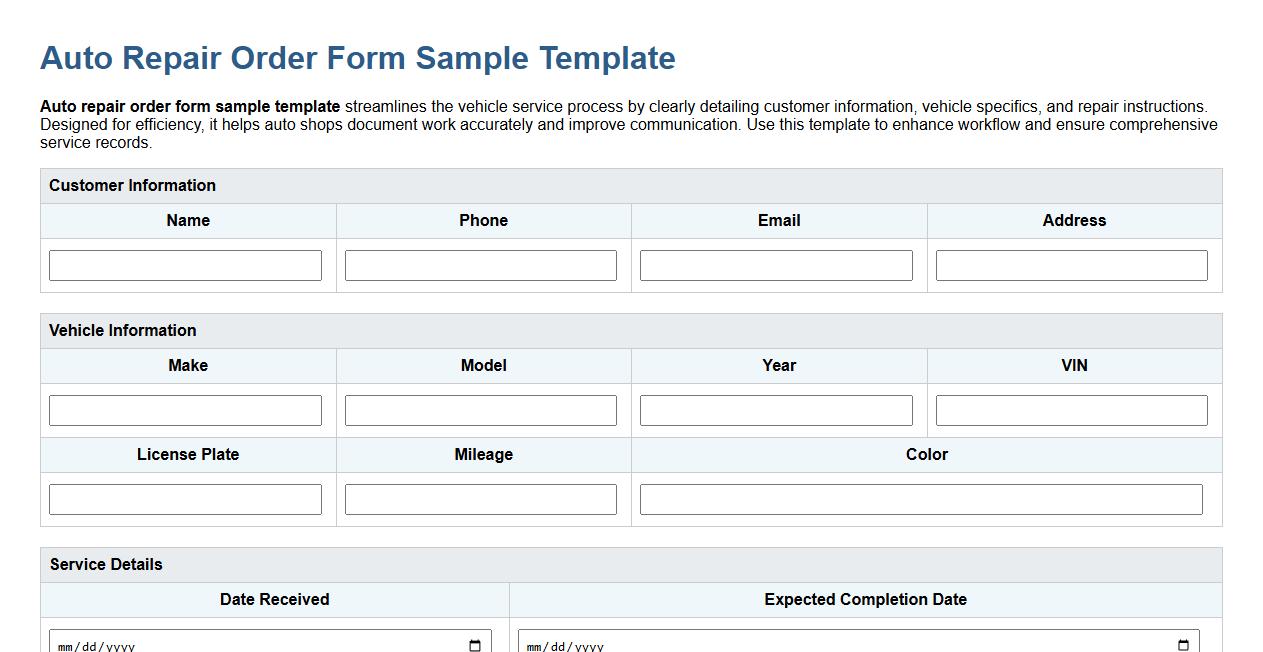Image resolution: width=1263 pixels, height=652 pixels.
Task: Select the Email input field
Action: pos(777,264)
